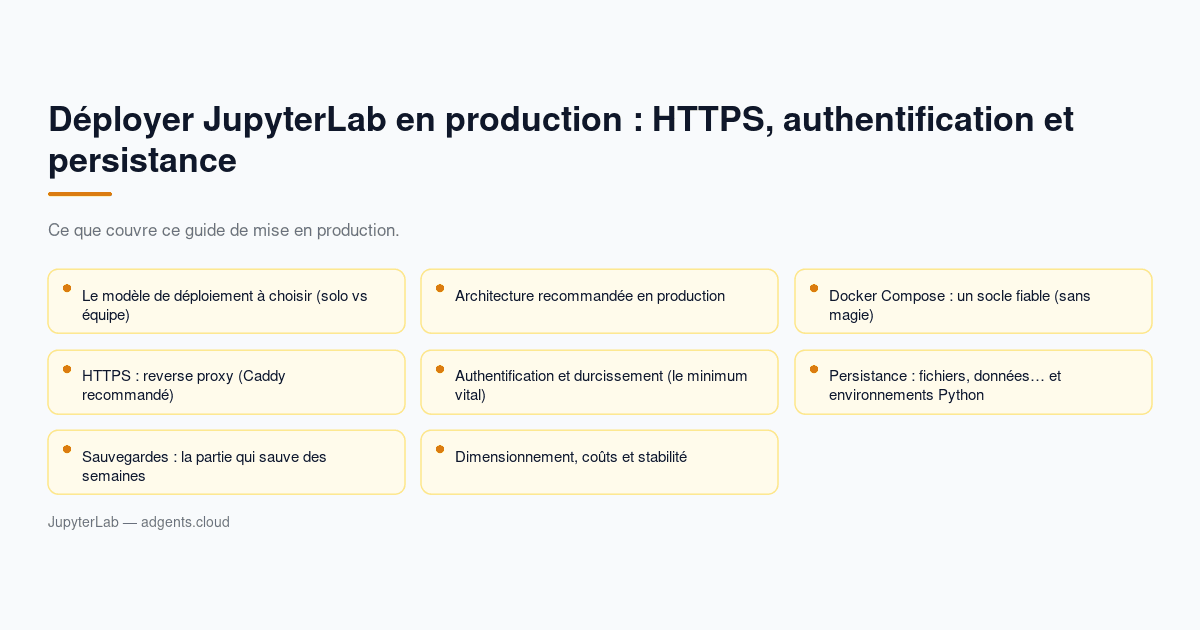Select the 'Persistance : fichiers, données' card
The width and height of the screenshot is (1200, 630).
pos(973,382)
